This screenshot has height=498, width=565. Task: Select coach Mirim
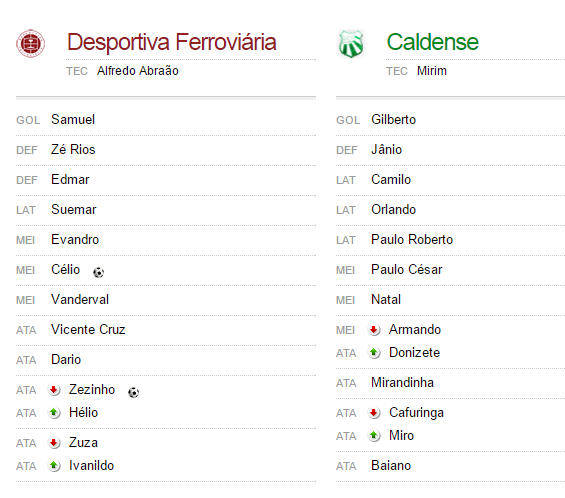coord(432,71)
